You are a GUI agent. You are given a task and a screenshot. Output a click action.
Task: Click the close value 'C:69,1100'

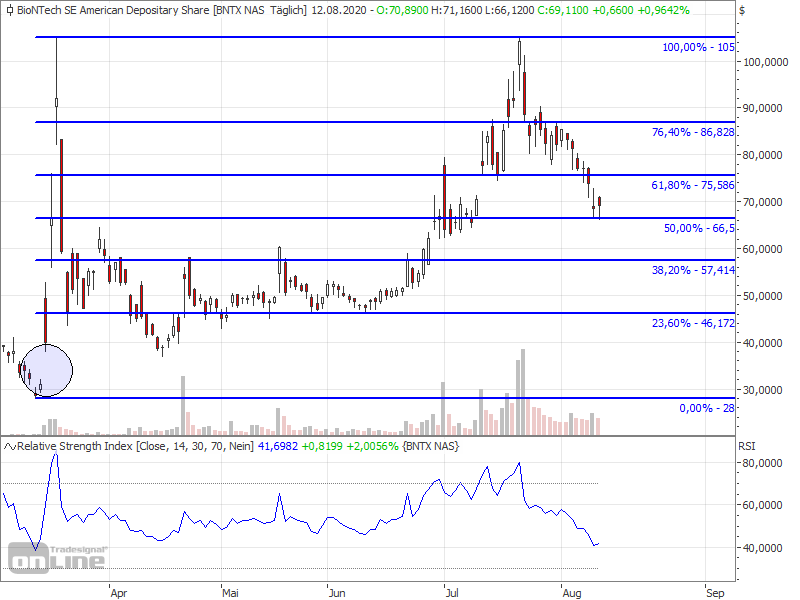click(x=563, y=10)
